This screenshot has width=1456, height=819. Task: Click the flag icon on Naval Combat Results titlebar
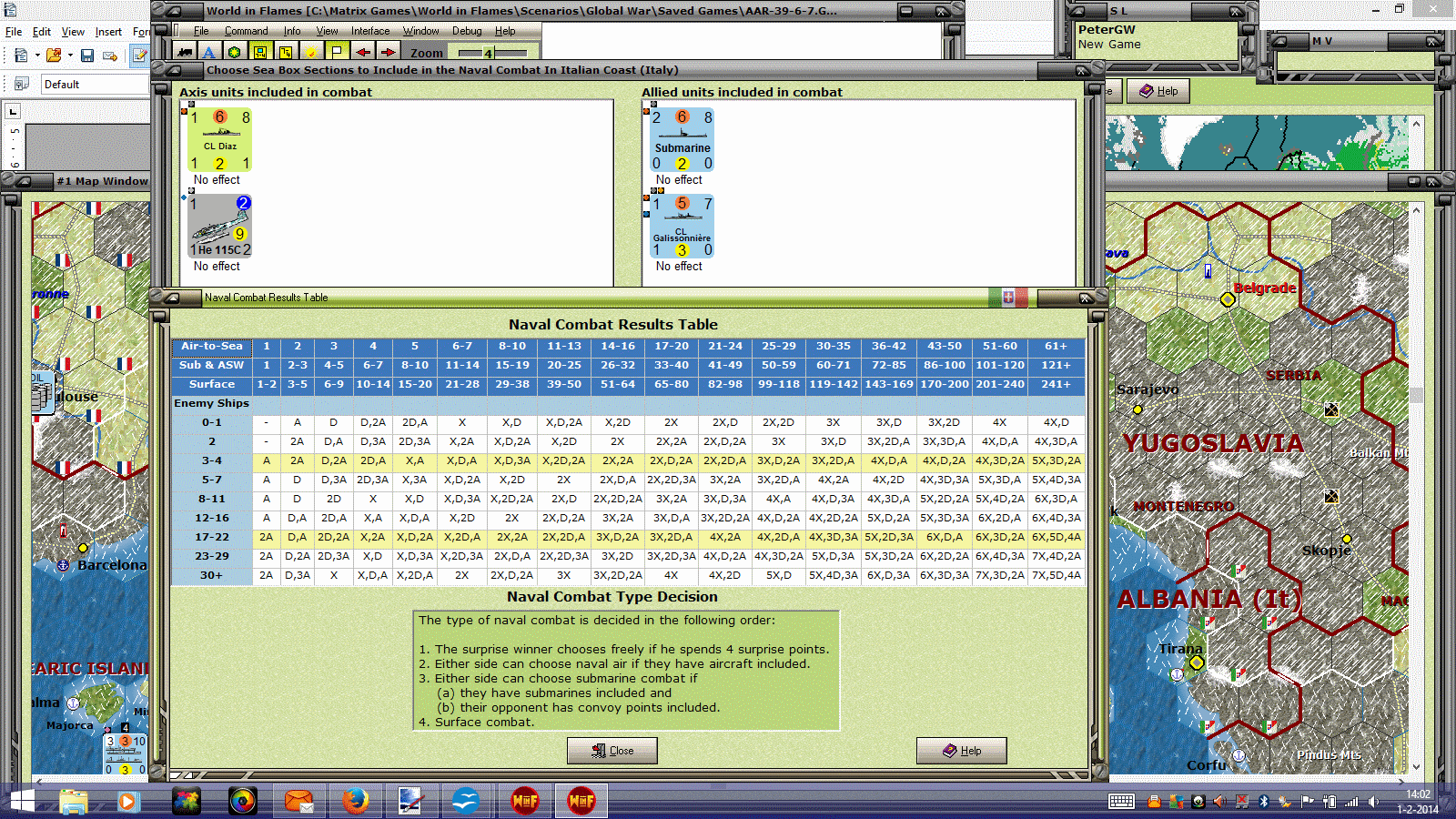tap(1008, 298)
